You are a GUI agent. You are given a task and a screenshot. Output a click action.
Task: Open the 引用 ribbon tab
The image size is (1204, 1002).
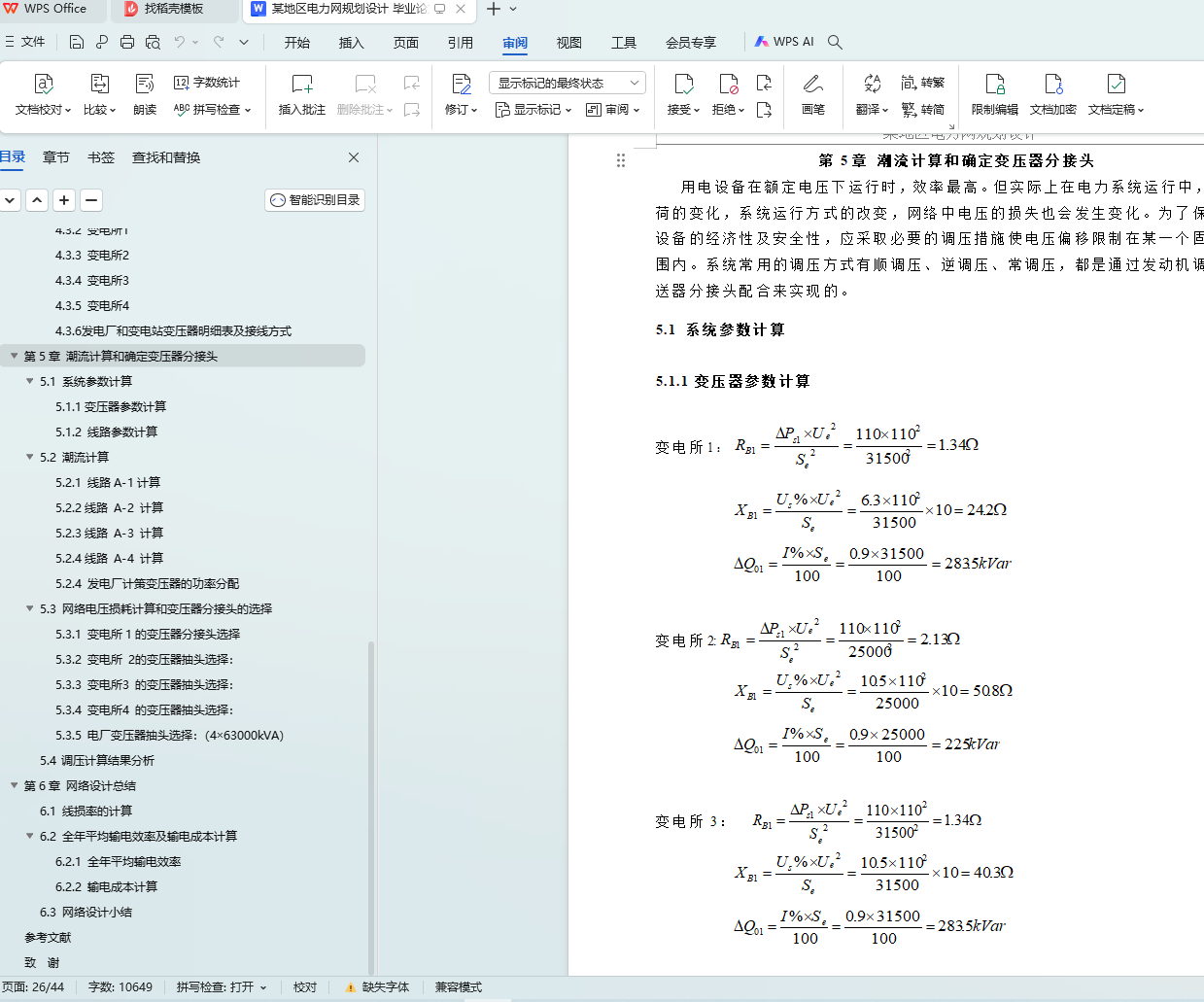pos(460,43)
